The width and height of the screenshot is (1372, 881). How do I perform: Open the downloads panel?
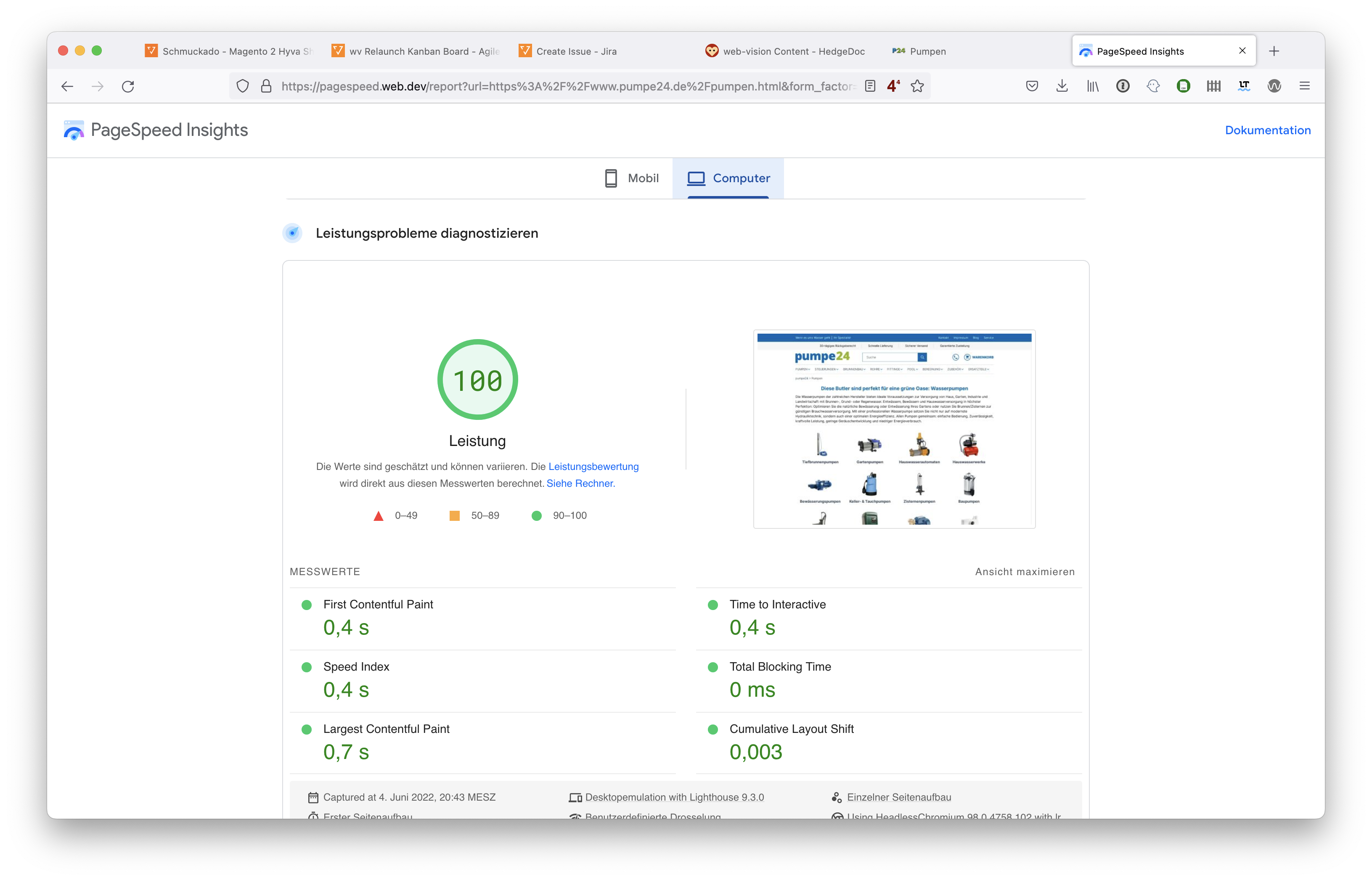tap(1062, 86)
